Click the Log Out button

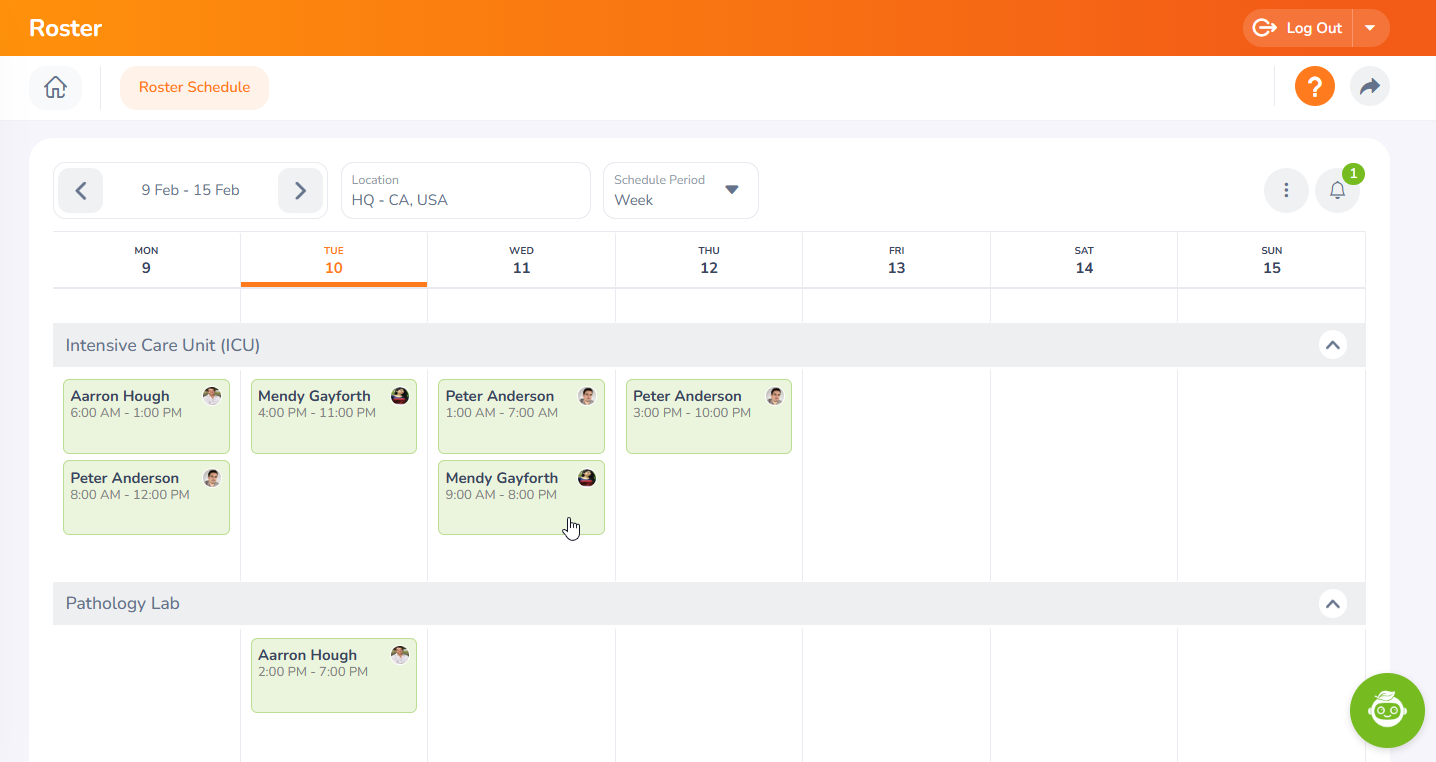1298,28
